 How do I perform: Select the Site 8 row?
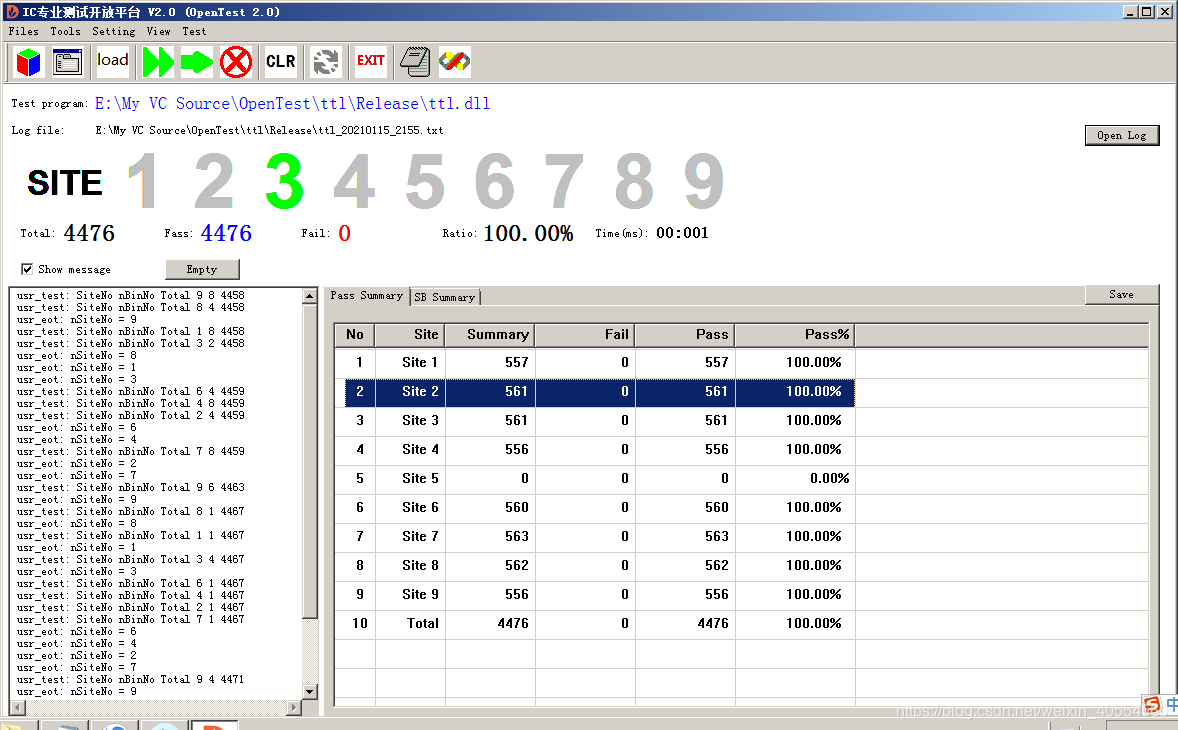(595, 566)
